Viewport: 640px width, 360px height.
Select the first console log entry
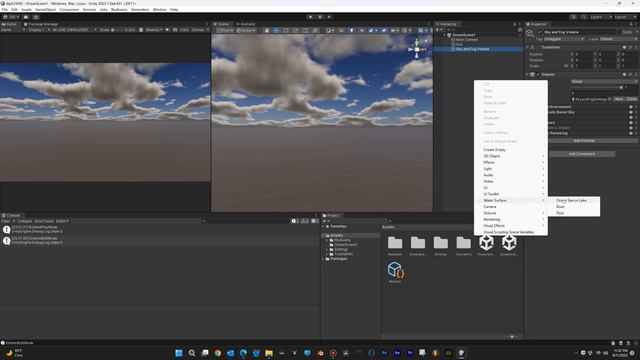point(159,230)
